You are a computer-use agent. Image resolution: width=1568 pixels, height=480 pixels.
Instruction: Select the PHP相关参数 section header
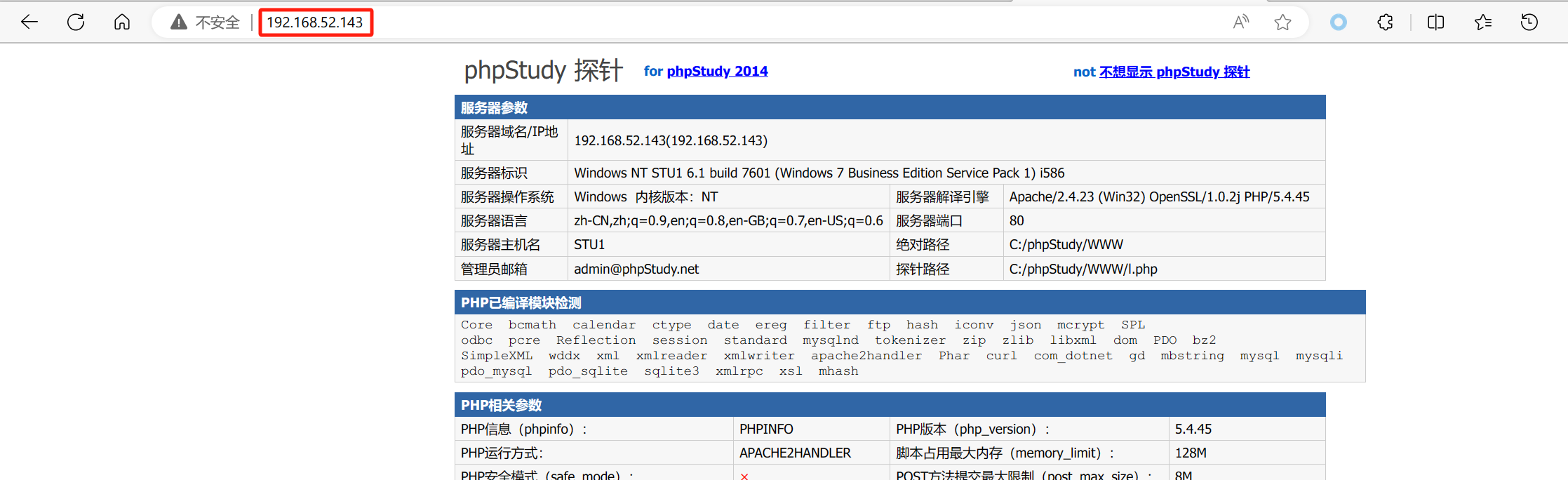pyautogui.click(x=890, y=405)
